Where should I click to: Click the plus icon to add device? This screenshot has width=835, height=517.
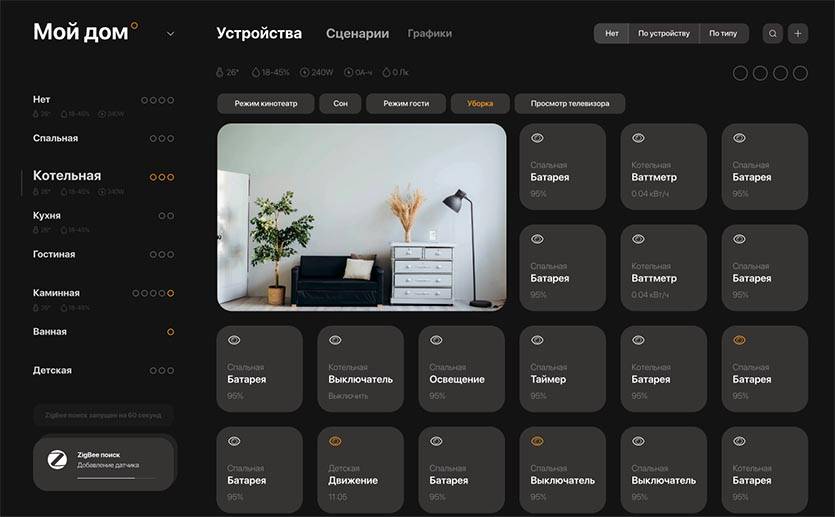[x=797, y=33]
